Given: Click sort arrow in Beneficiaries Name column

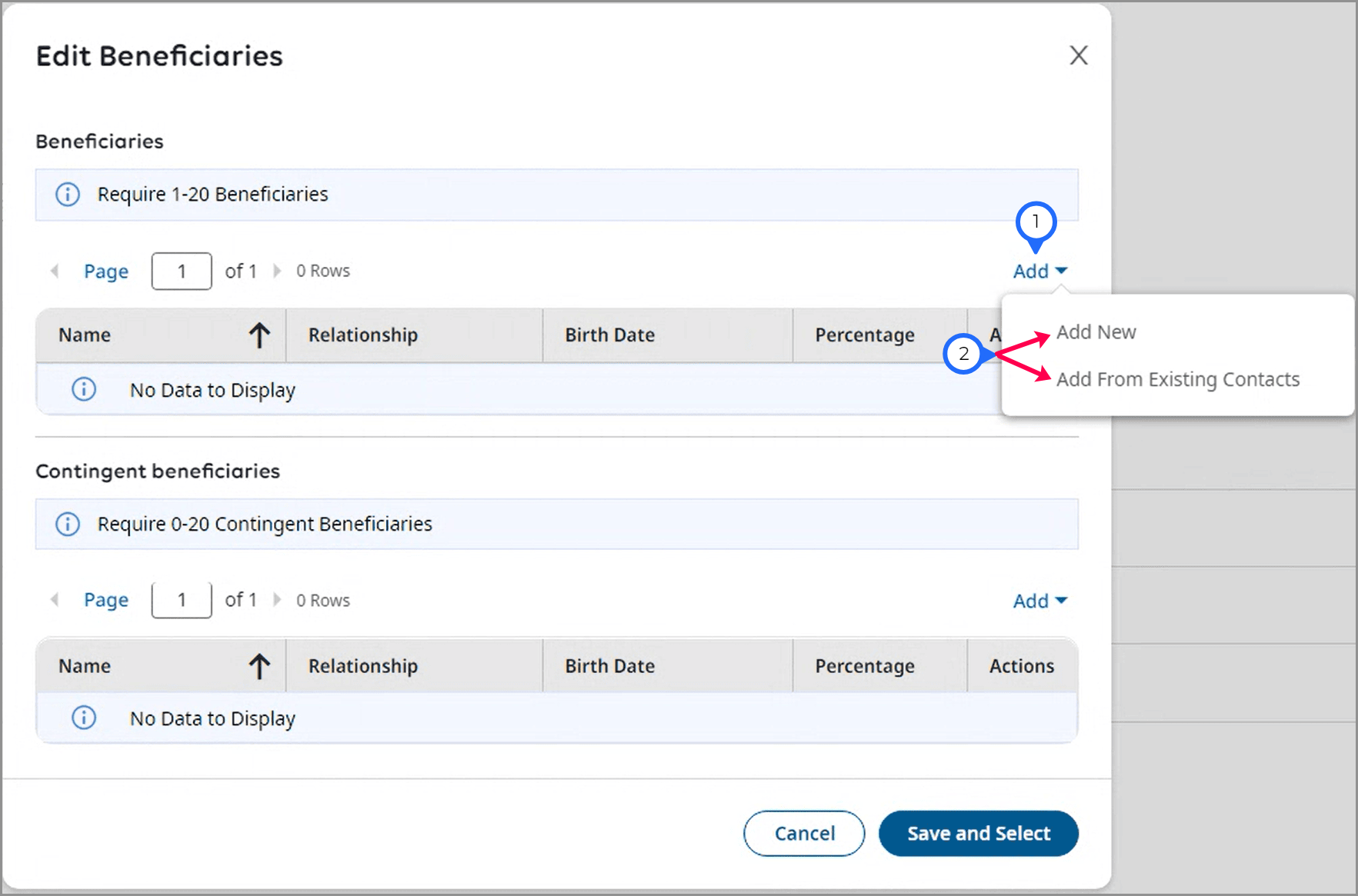Looking at the screenshot, I should tap(259, 335).
